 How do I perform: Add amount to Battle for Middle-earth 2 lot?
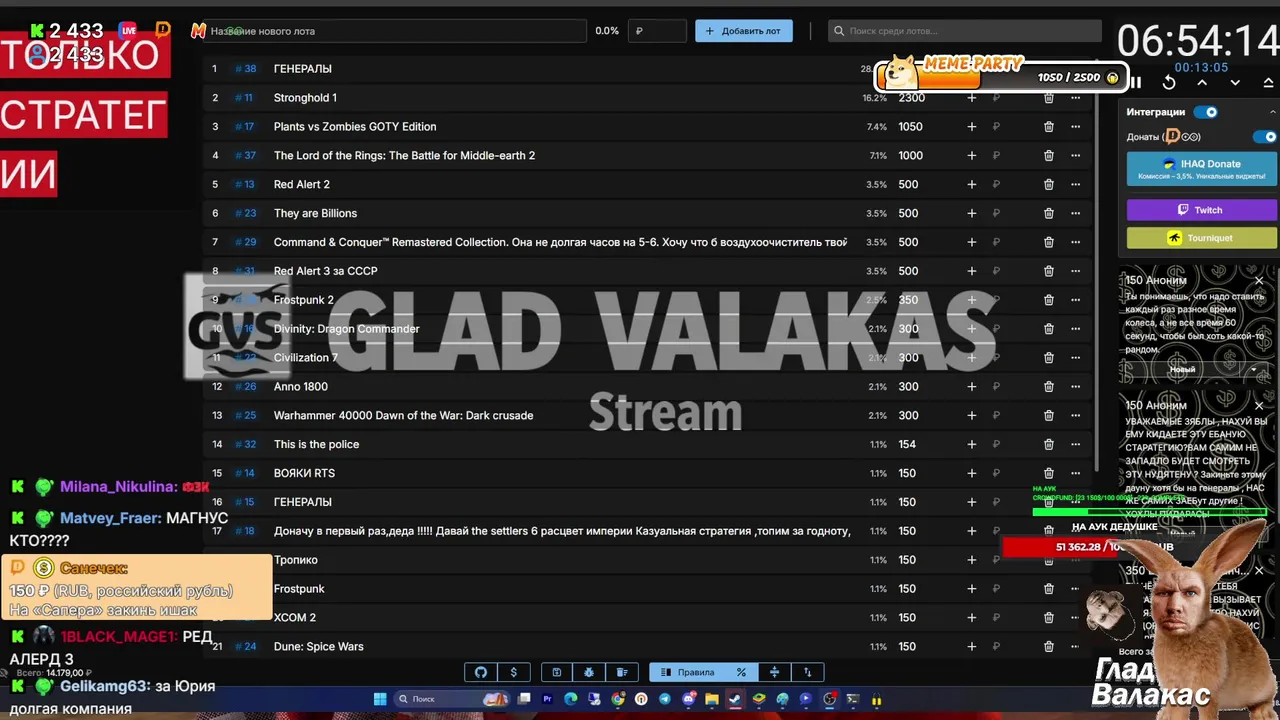pyautogui.click(x=971, y=156)
